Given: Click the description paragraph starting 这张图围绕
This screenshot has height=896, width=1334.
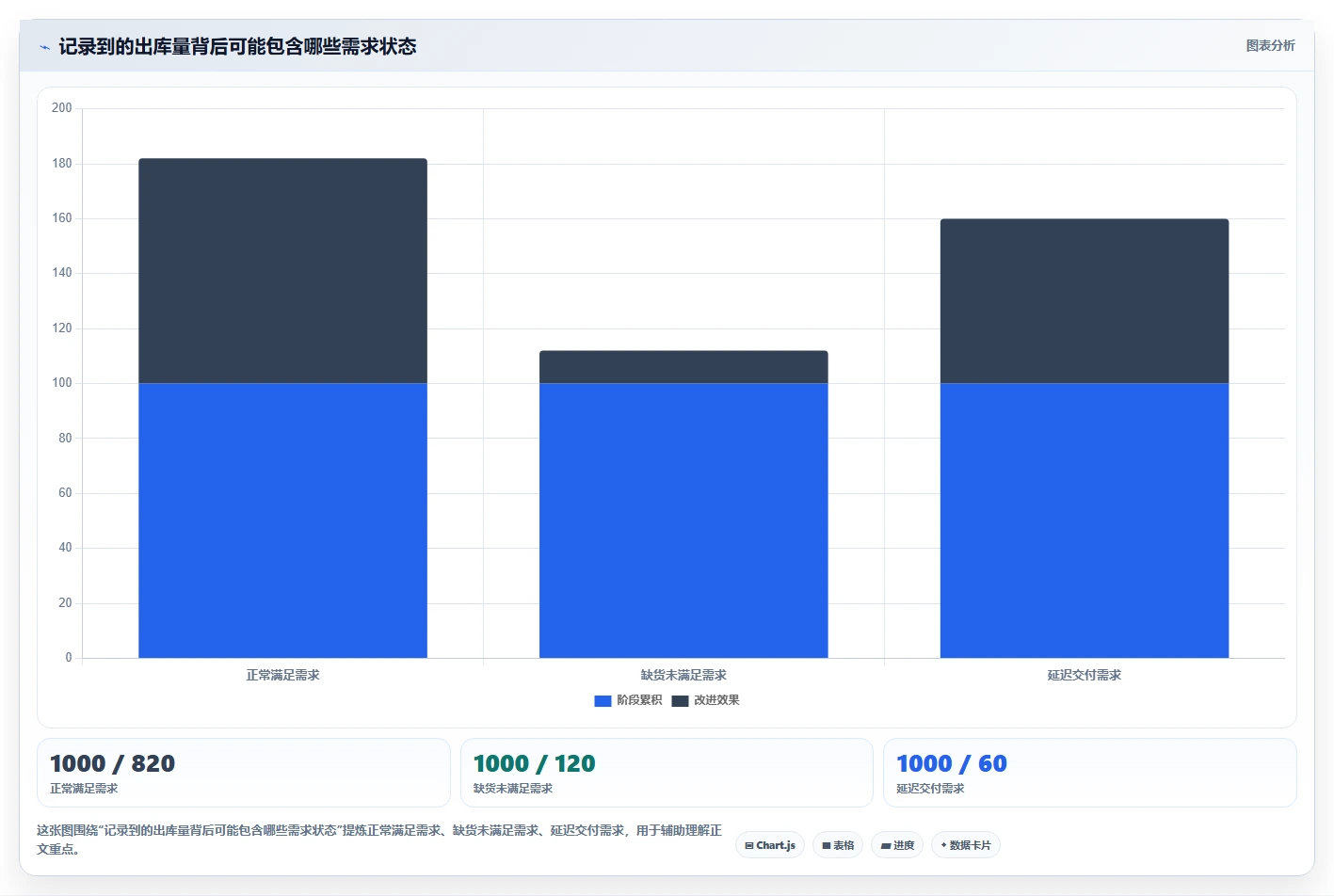Looking at the screenshot, I should (379, 840).
